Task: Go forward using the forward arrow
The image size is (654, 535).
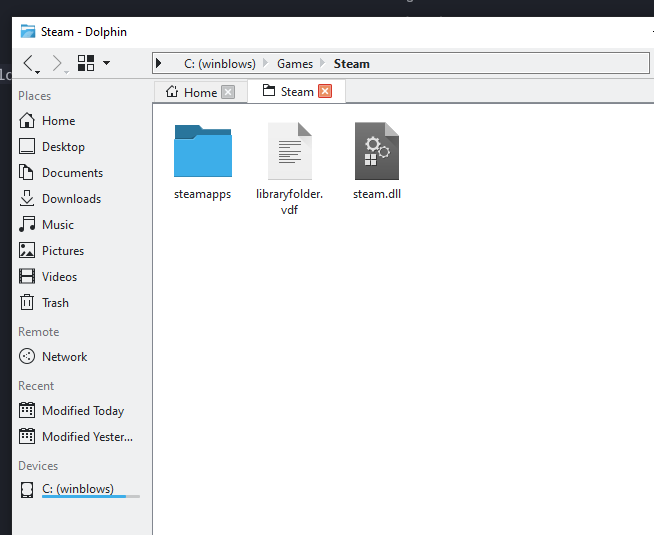Action: (x=58, y=63)
